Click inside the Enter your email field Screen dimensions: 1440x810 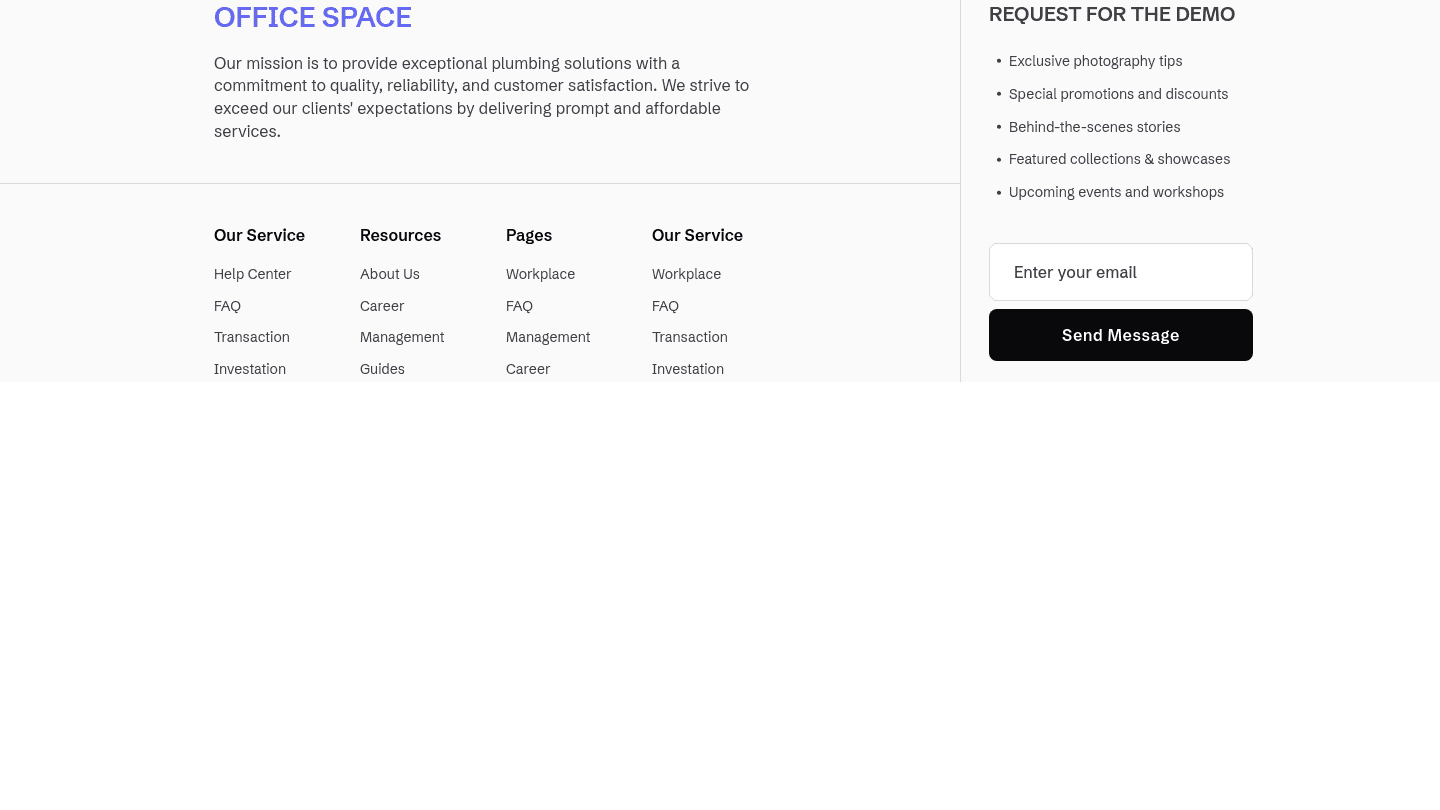[1120, 272]
